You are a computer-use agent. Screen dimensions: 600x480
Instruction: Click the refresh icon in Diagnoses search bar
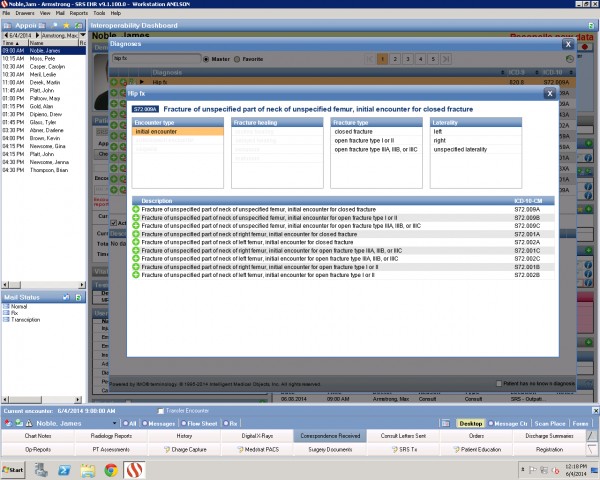point(569,59)
